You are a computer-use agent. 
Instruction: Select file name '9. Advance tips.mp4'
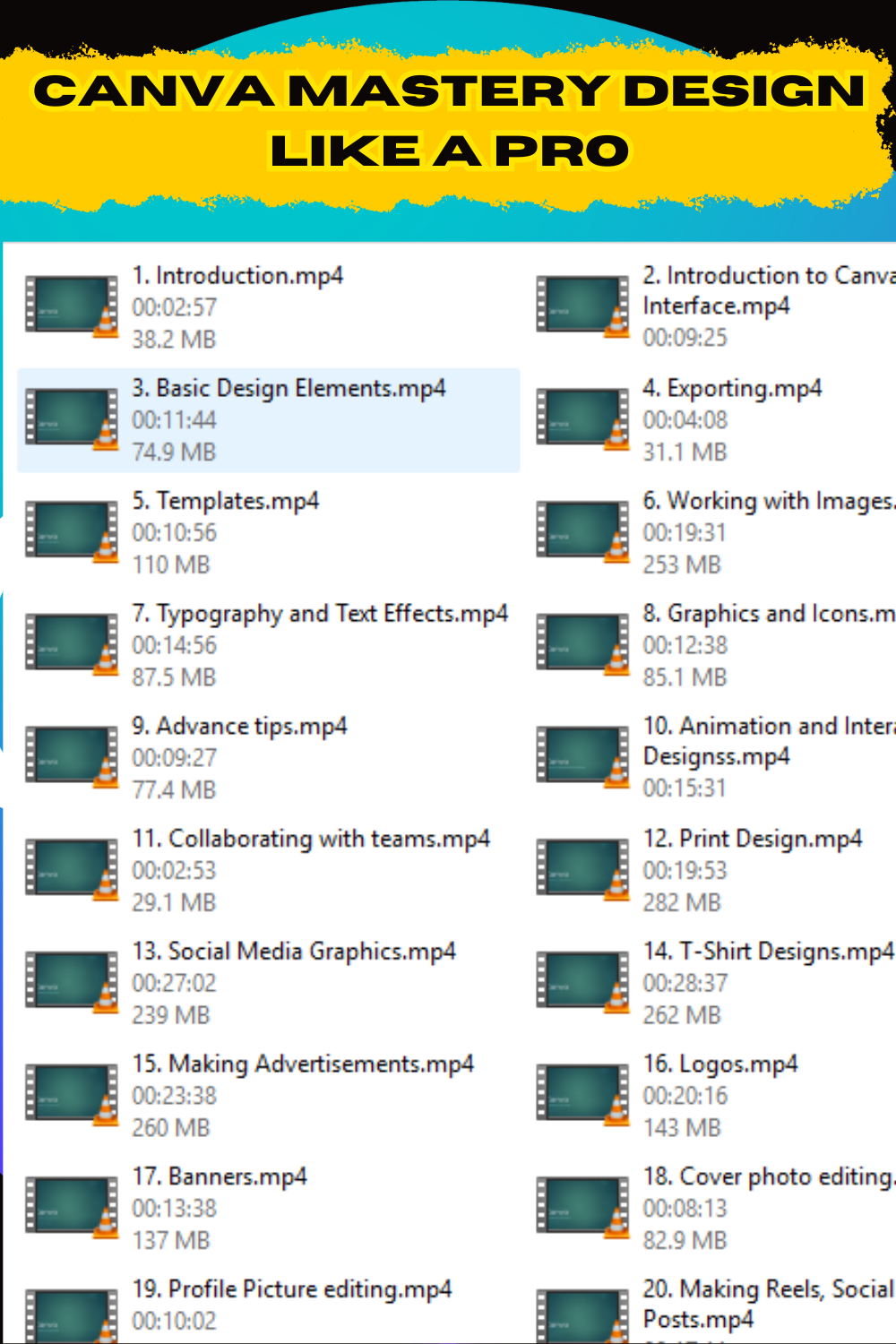tap(239, 727)
